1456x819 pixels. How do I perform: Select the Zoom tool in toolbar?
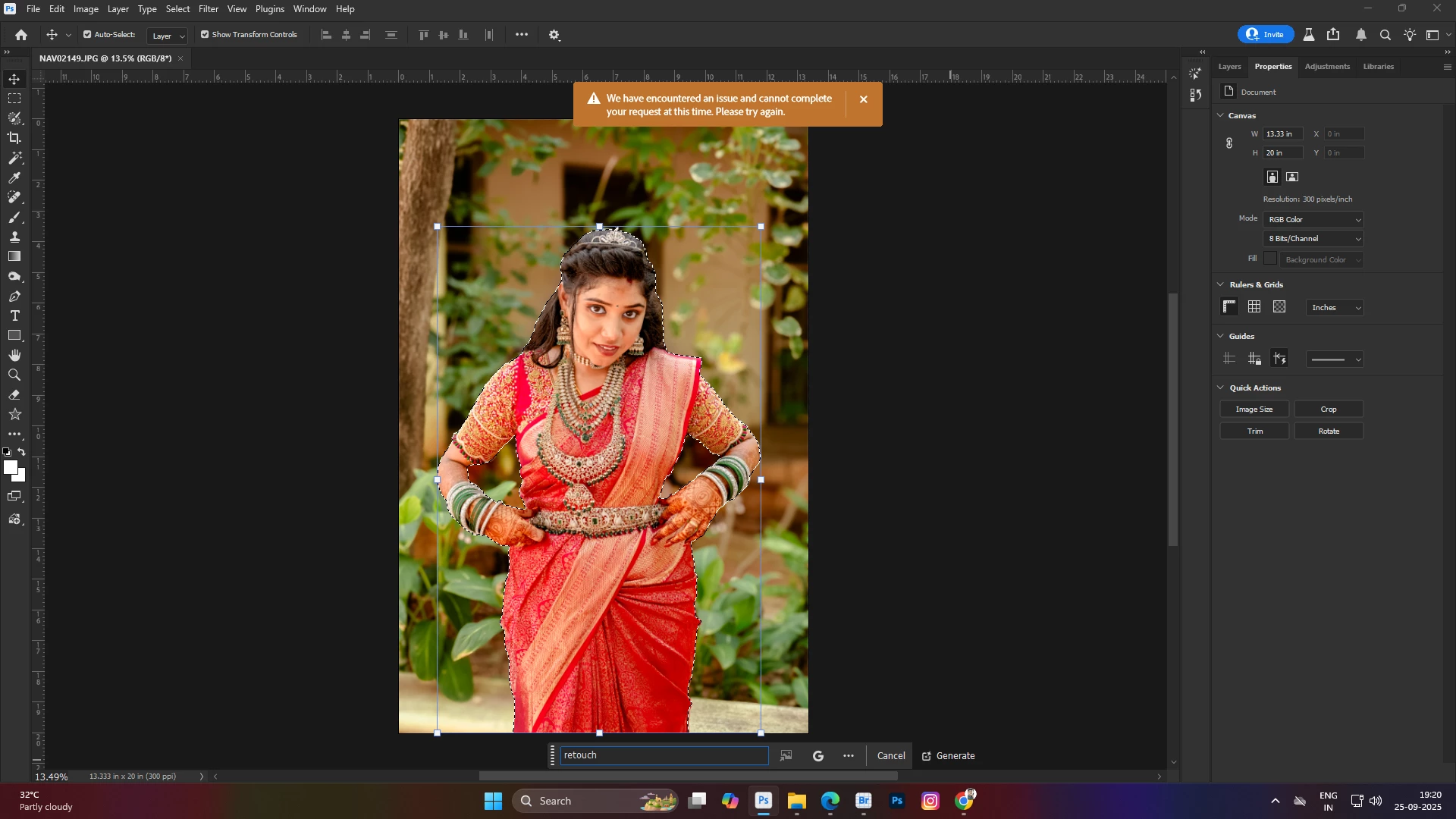coord(14,375)
